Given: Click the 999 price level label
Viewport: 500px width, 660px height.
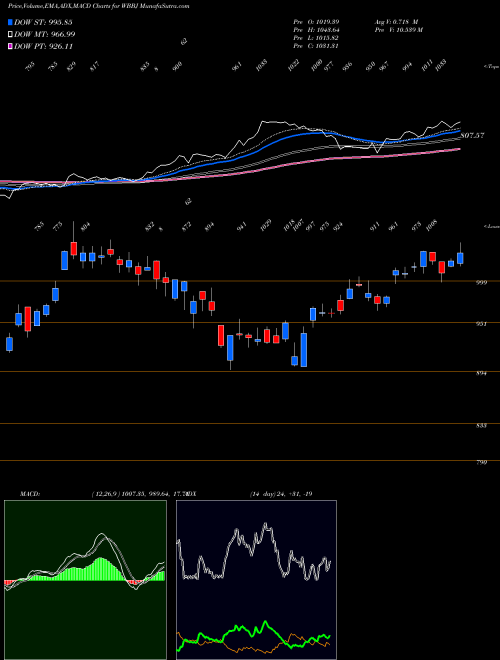Looking at the screenshot, I should [x=482, y=283].
